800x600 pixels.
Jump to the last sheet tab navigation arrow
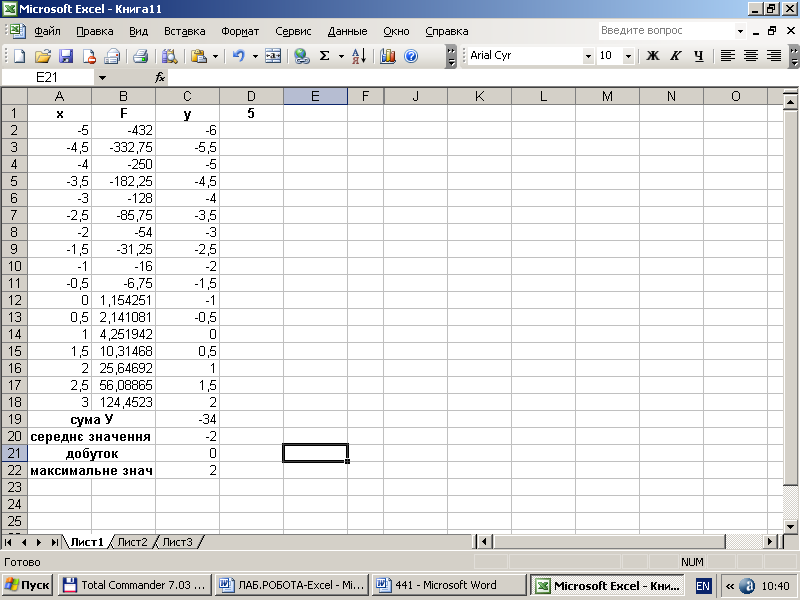[54, 542]
